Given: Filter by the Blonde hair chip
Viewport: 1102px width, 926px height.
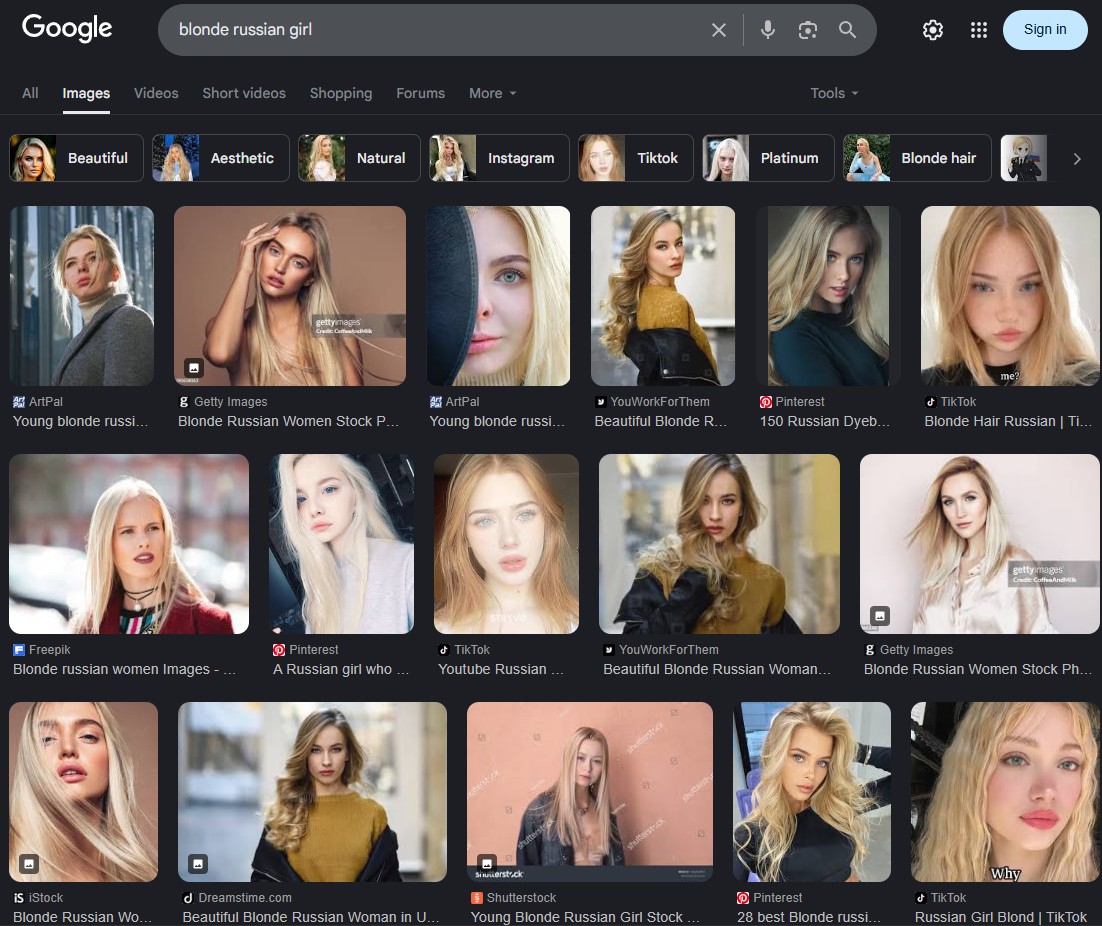Looking at the screenshot, I should tap(917, 158).
